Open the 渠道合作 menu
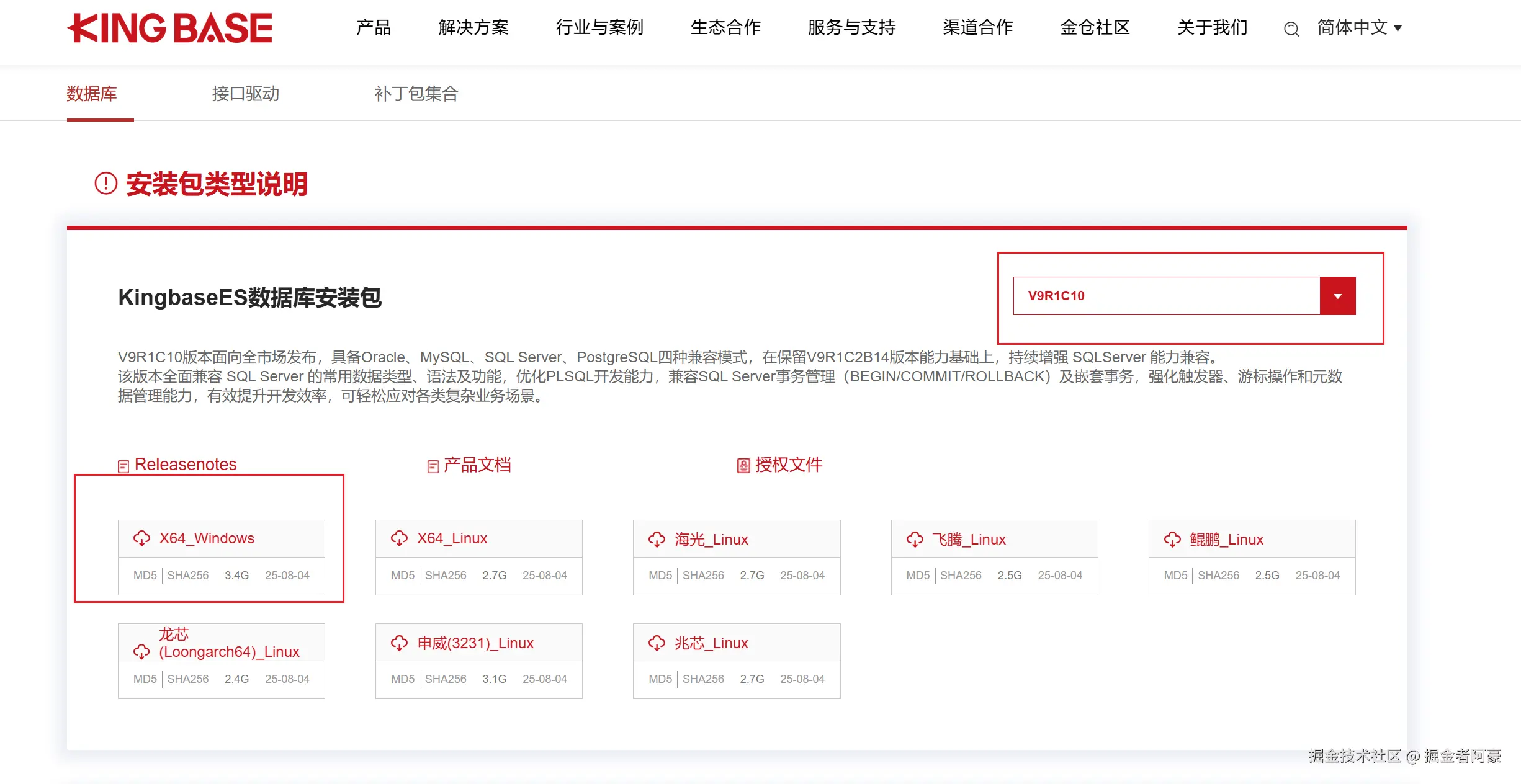Screen dimensions: 1521x784 978,28
